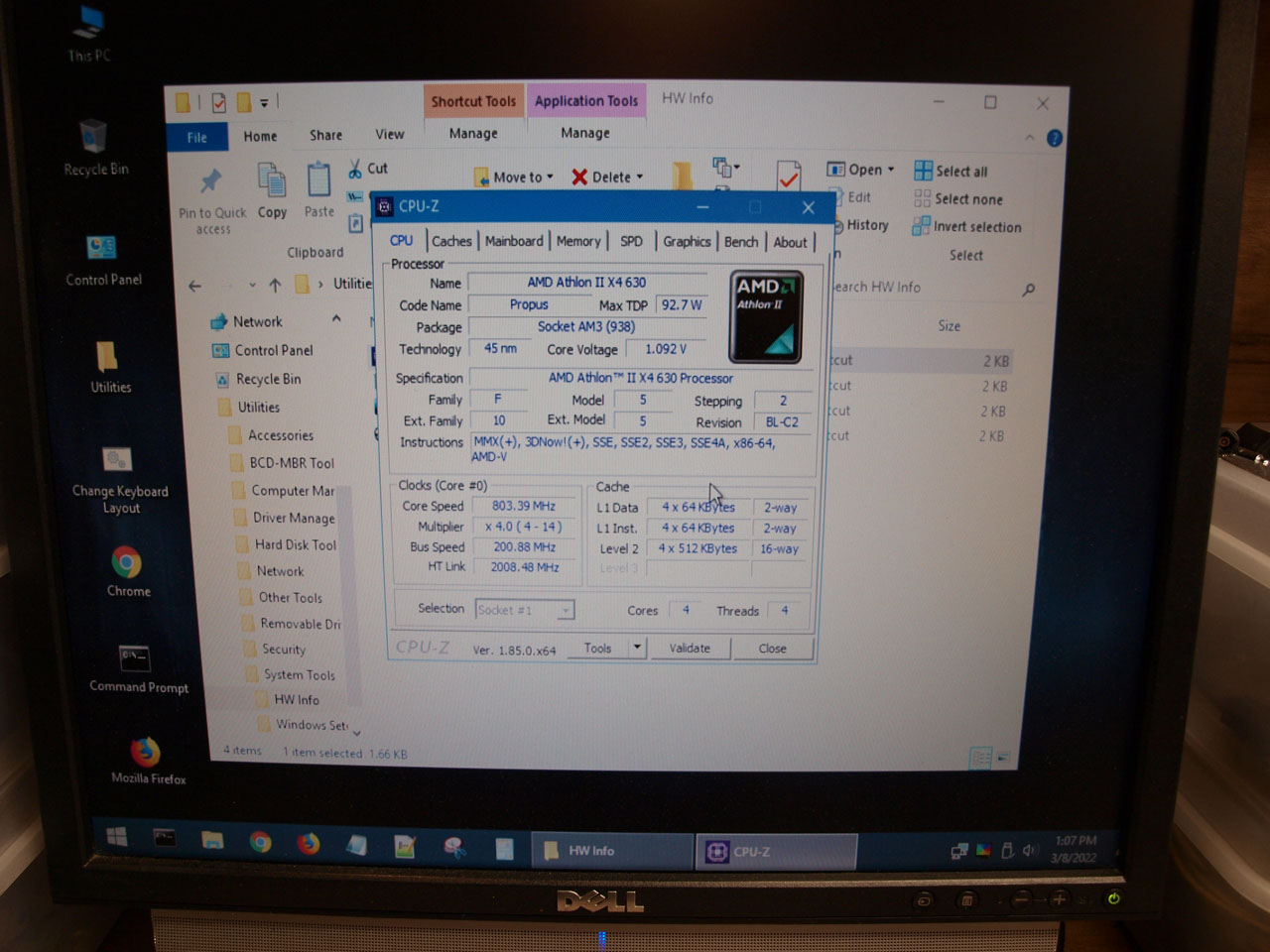Screen dimensions: 1270x952
Task: Open the Bench tab in CPU-Z
Action: pyautogui.click(x=741, y=241)
